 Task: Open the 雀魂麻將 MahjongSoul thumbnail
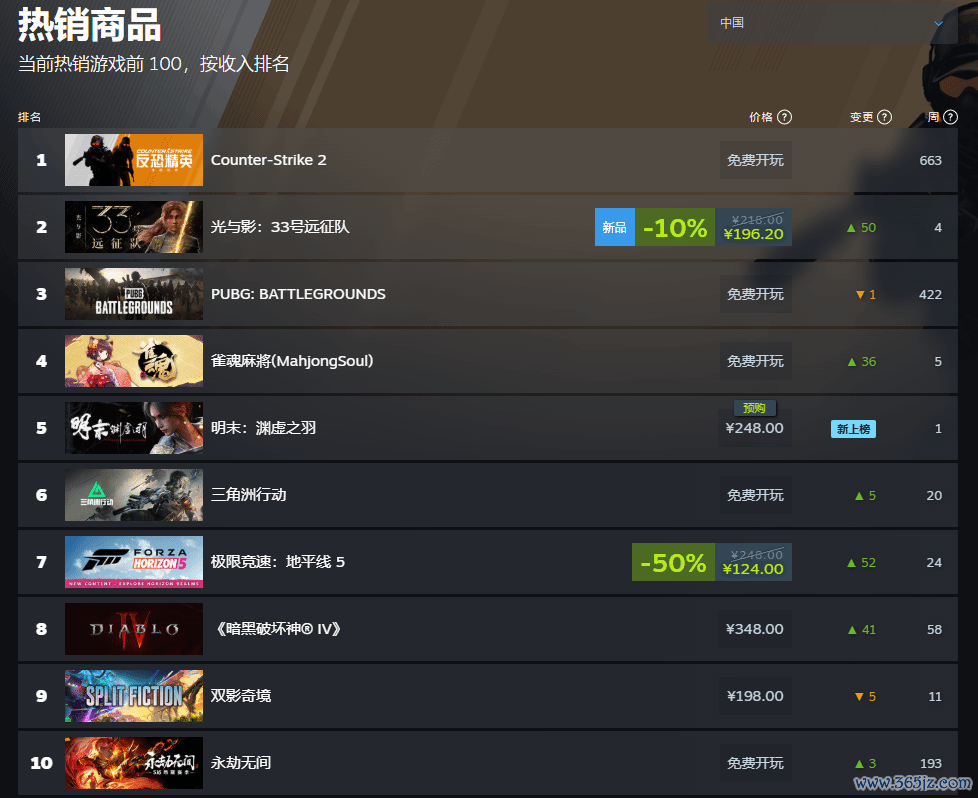tap(134, 361)
